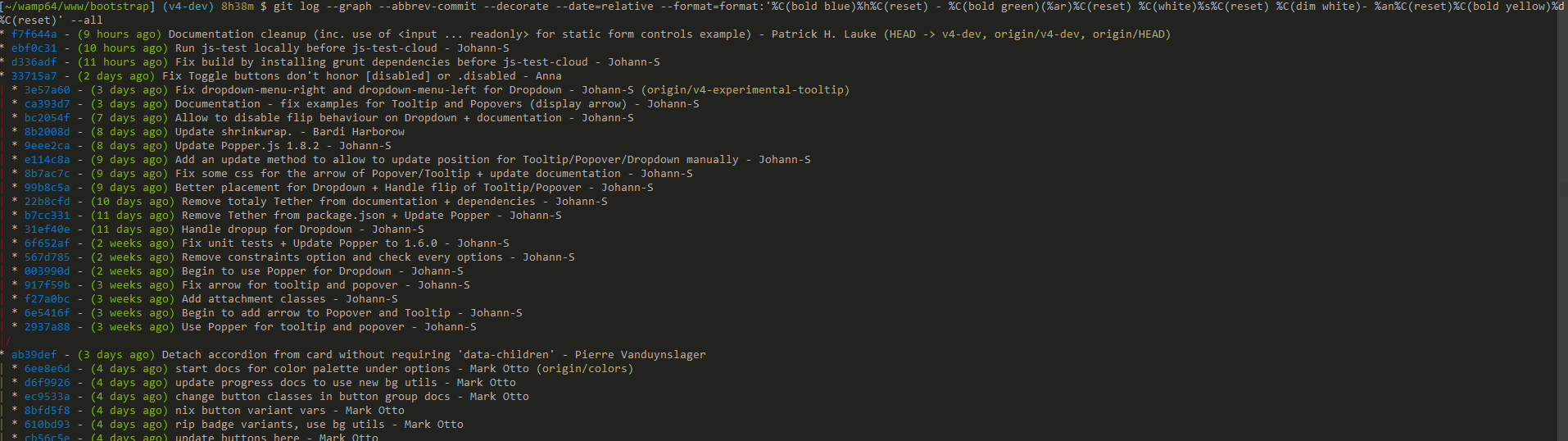The width and height of the screenshot is (1568, 441).
Task: Select commit hash 3e57a60
Action: pyautogui.click(x=47, y=90)
